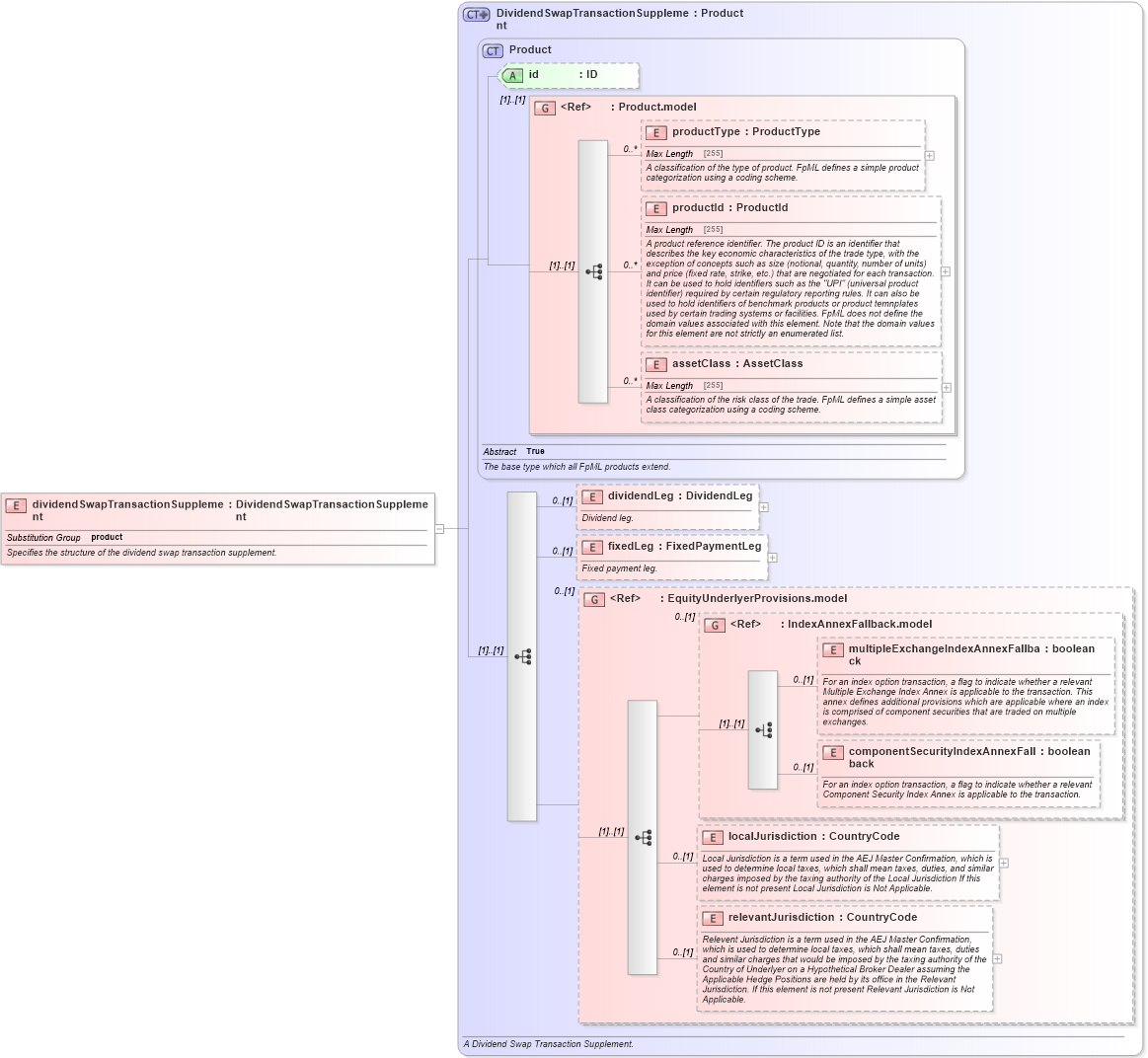Expand the relevantJurisdiction element
This screenshot has height=1058, width=1148.
click(997, 959)
